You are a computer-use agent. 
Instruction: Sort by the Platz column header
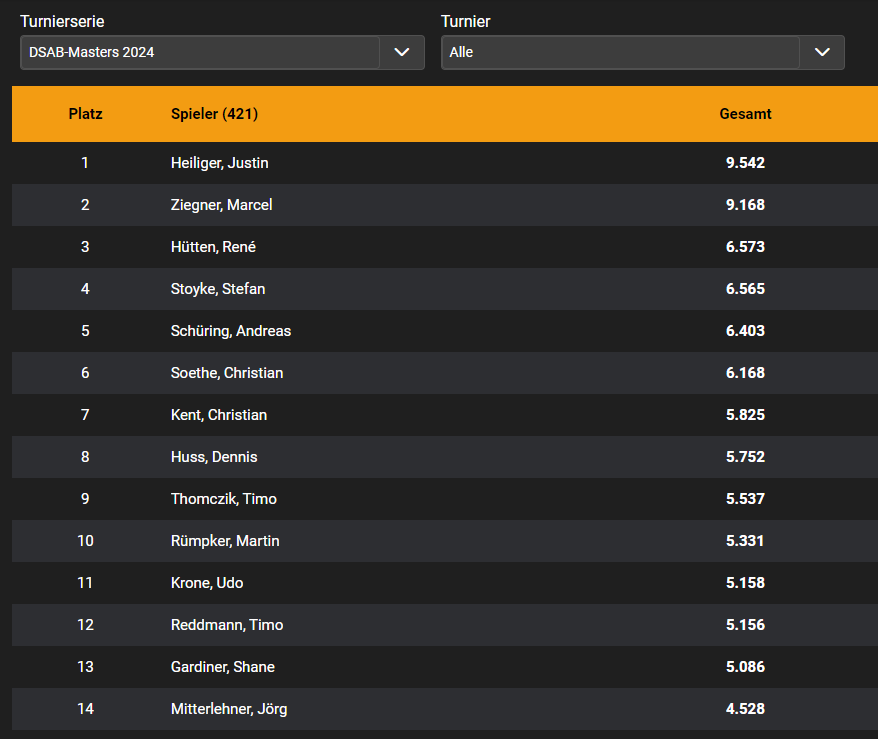(85, 114)
